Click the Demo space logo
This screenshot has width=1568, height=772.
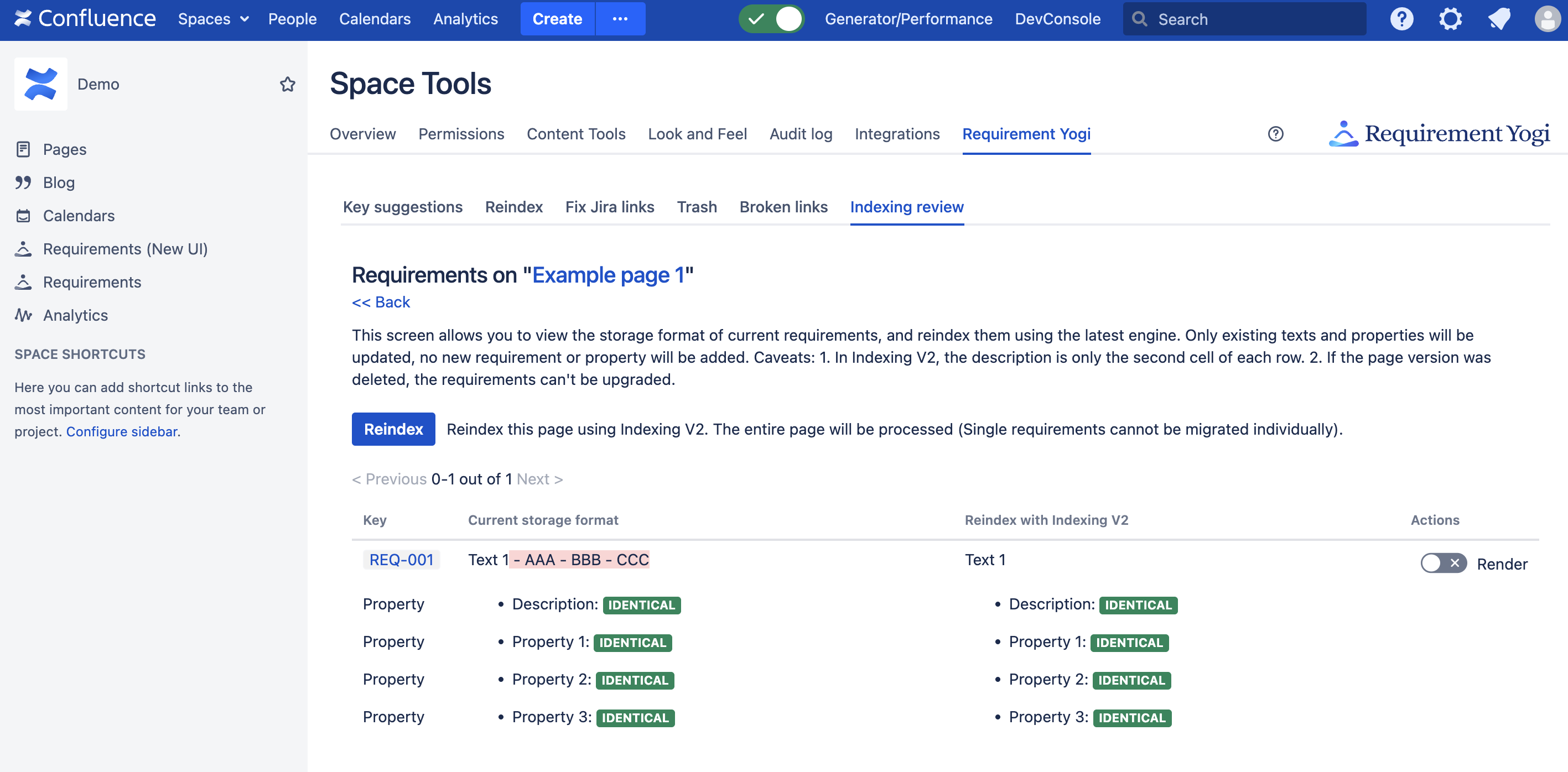coord(41,84)
